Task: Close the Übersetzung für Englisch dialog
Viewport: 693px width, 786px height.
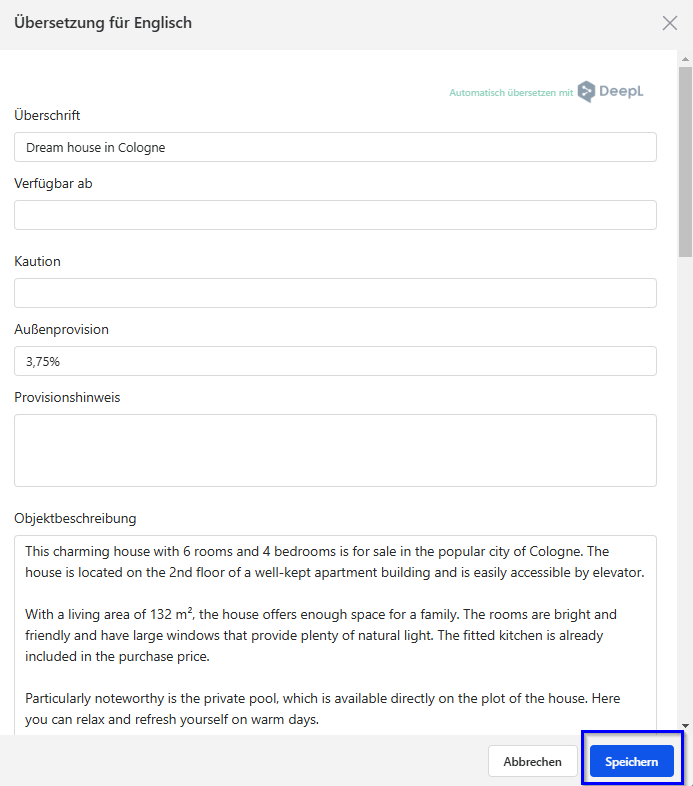Action: pos(669,23)
